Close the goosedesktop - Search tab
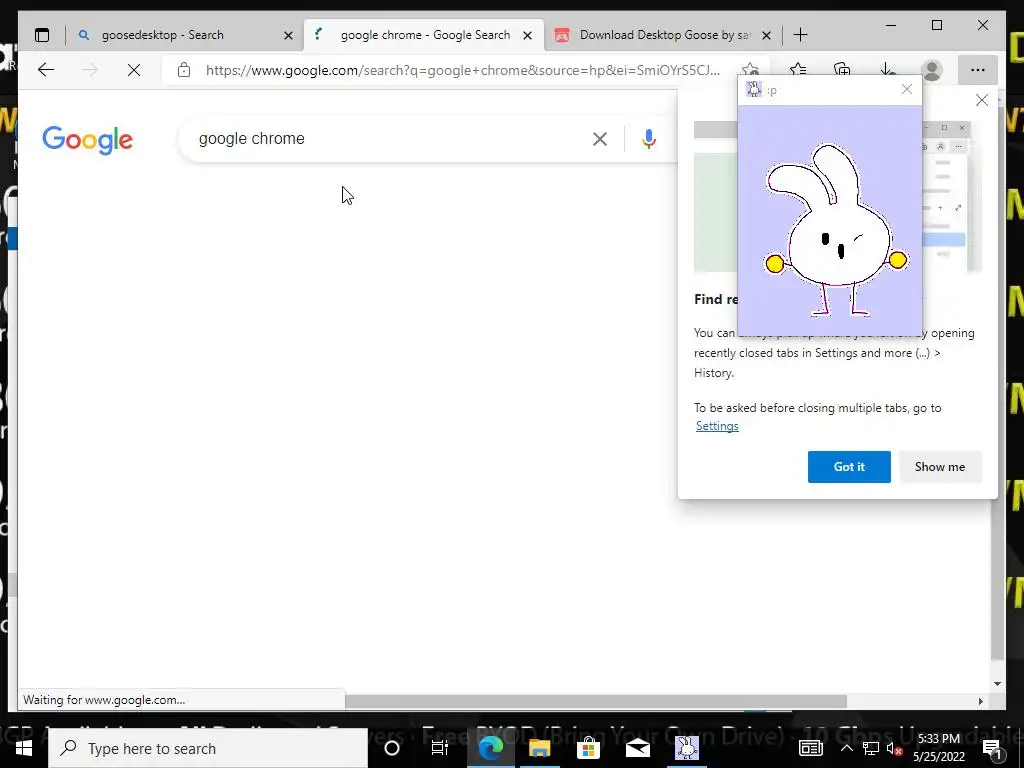The height and width of the screenshot is (768, 1024). tap(288, 35)
